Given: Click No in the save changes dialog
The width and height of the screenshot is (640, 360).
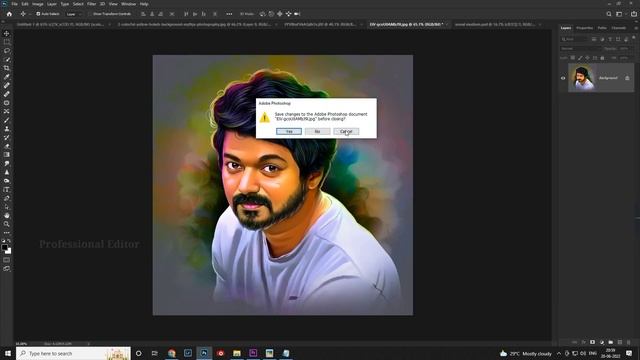Looking at the screenshot, I should pyautogui.click(x=317, y=131).
